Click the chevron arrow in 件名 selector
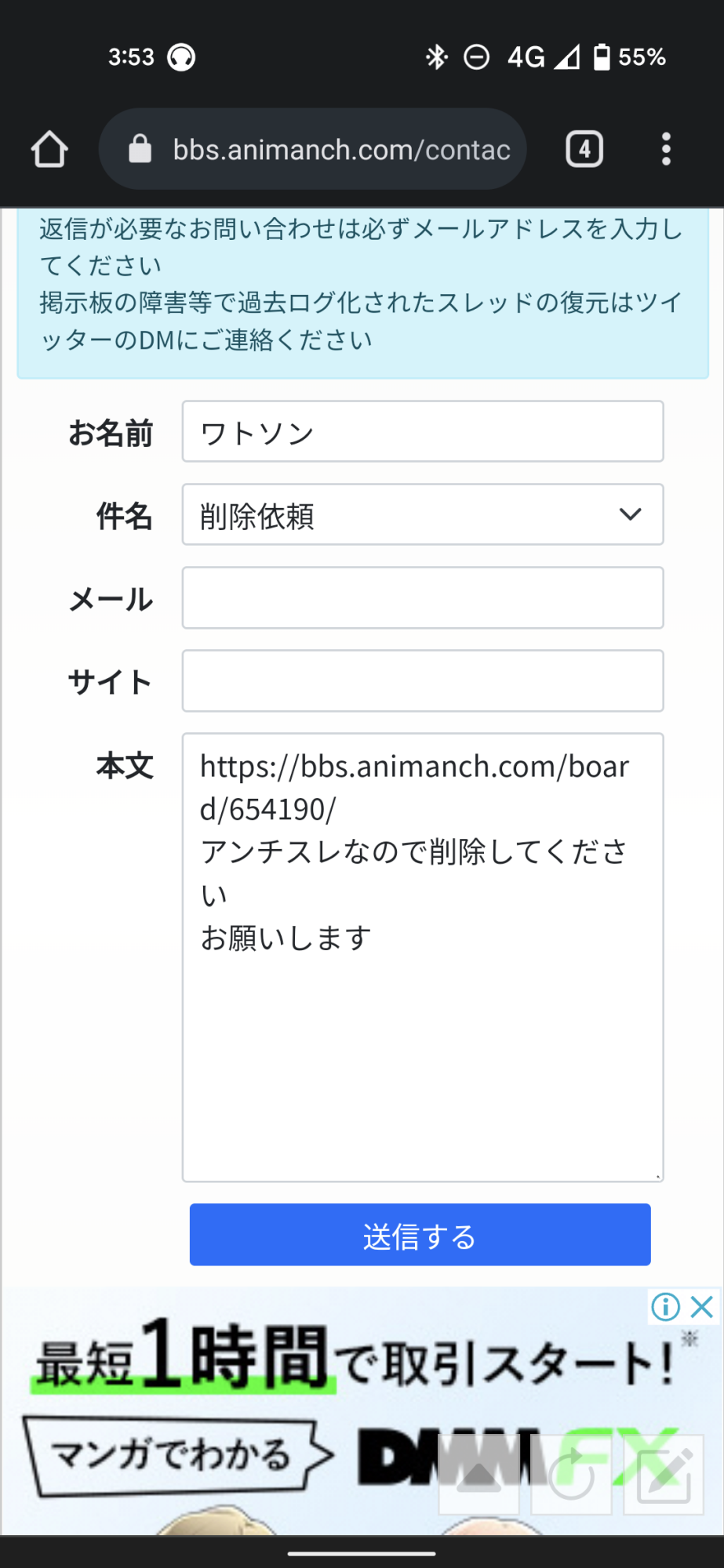The width and height of the screenshot is (724, 1568). 630,514
